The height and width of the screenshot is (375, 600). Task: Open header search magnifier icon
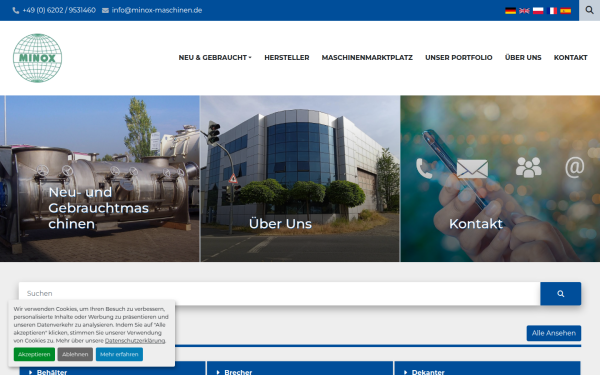pyautogui.click(x=589, y=10)
